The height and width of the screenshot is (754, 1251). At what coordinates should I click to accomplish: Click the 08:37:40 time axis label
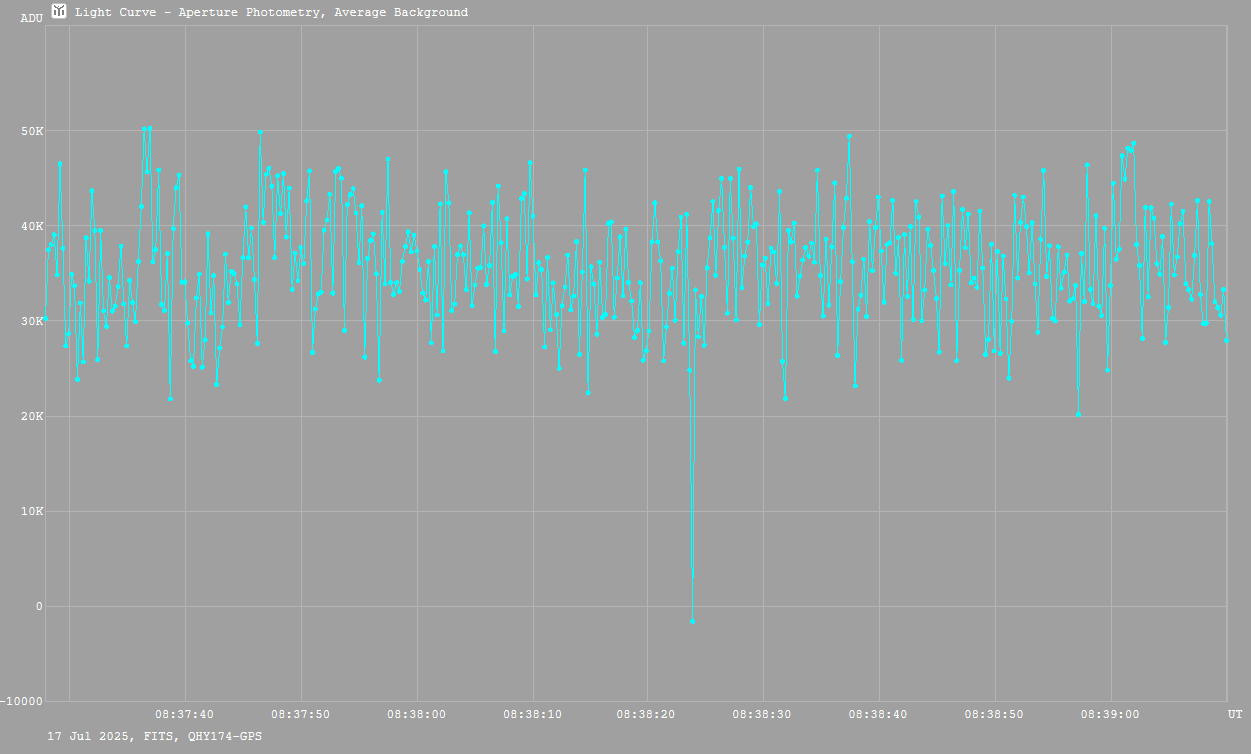point(185,714)
